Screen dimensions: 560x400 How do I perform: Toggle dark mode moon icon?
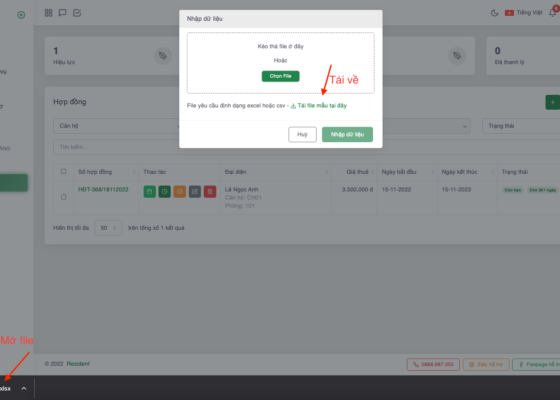(x=495, y=13)
